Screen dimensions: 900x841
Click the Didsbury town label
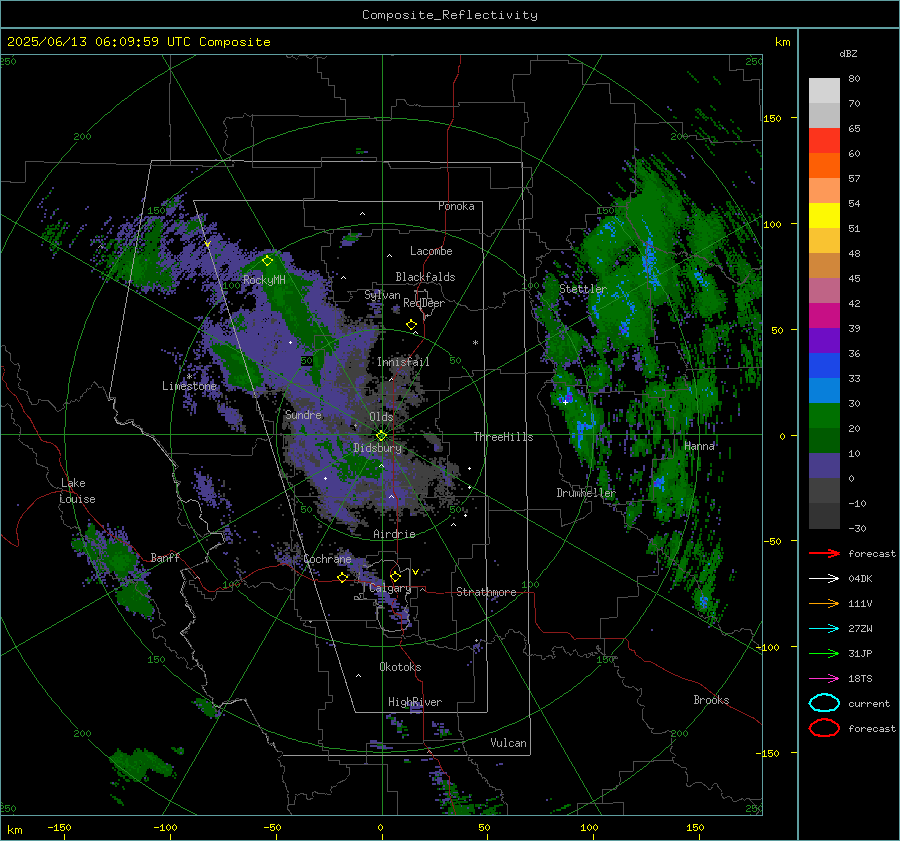coord(378,448)
